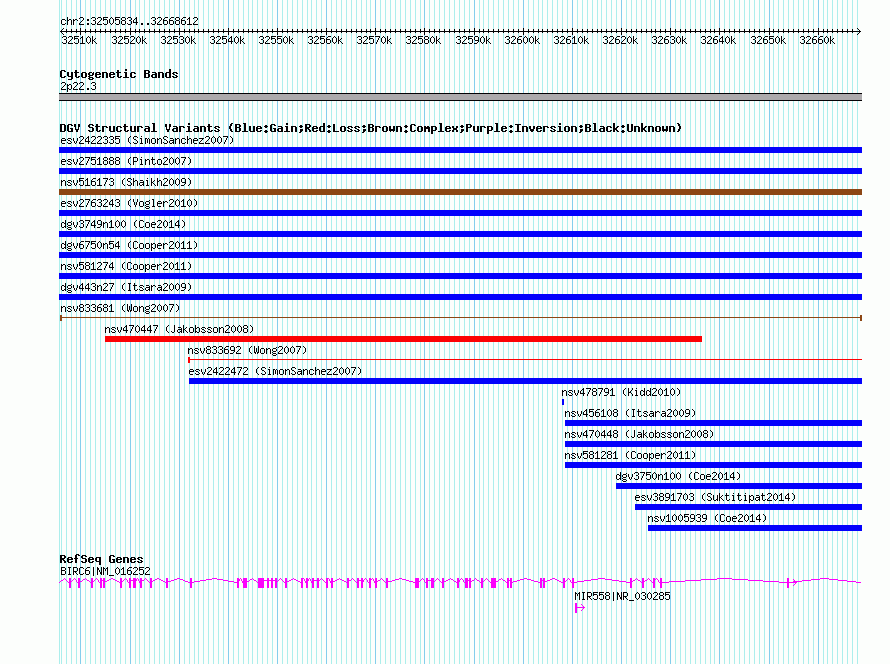Click the MIR558|NR_030285 gene label
890x664 pixels.
(x=622, y=596)
